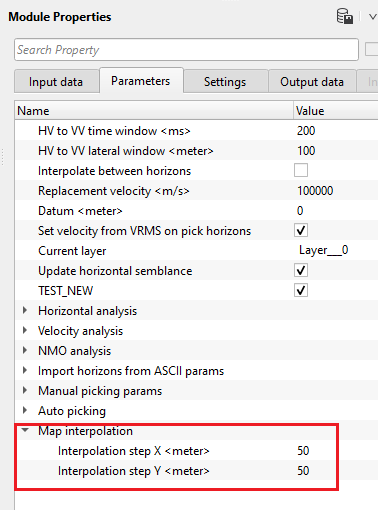
Task: Select the TEST_NEW row label
Action: tap(66, 291)
